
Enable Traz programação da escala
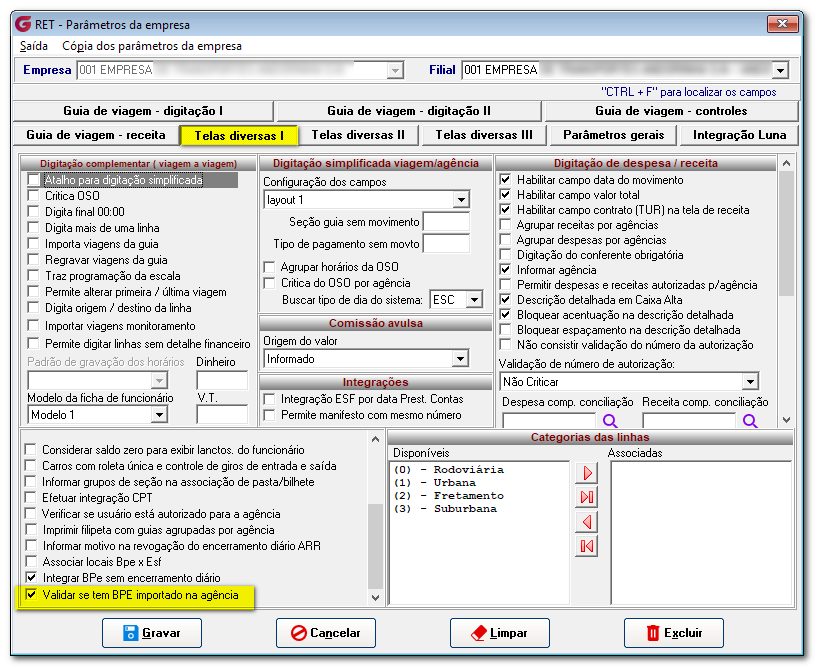34,276
